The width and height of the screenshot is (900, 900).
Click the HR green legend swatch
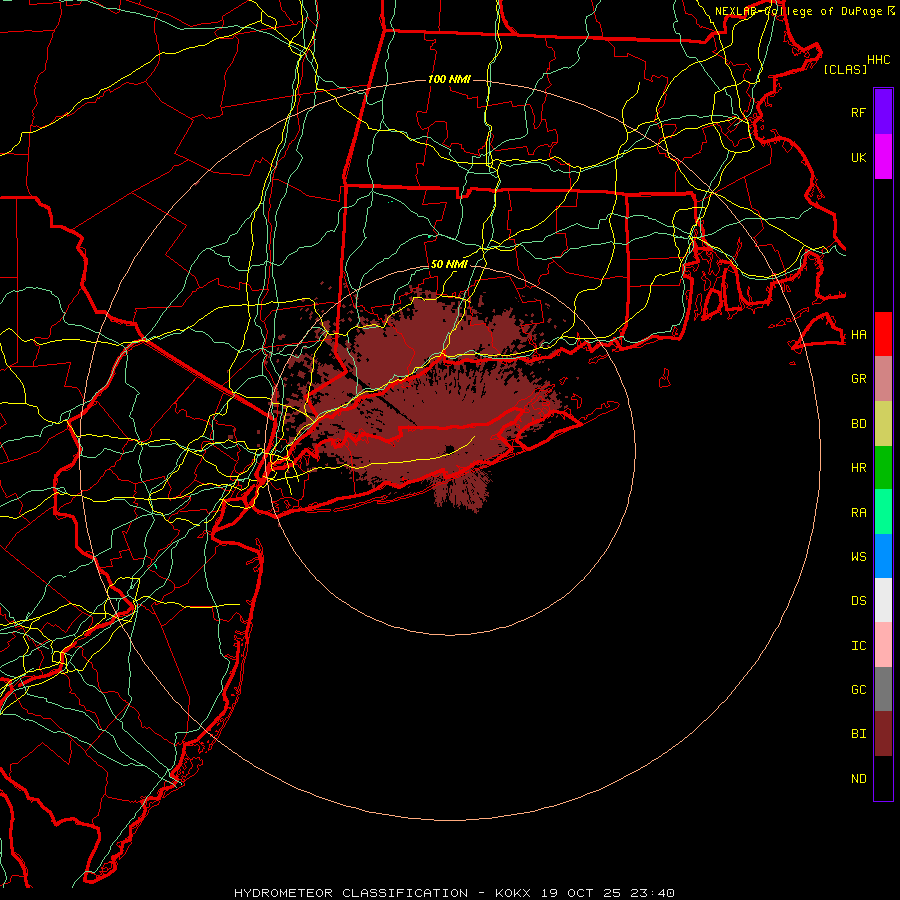point(883,468)
